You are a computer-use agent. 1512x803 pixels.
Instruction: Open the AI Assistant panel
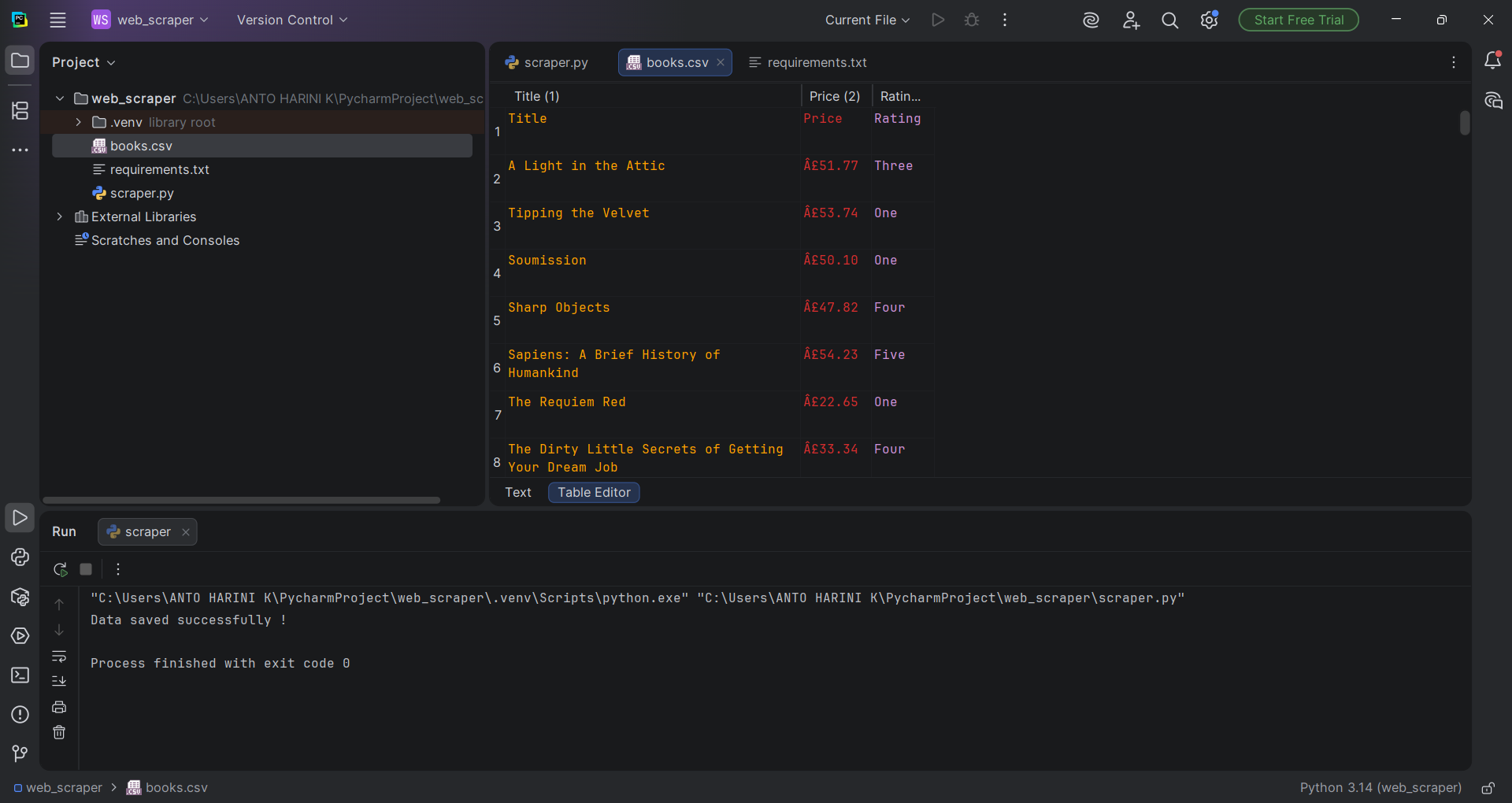point(1091,20)
